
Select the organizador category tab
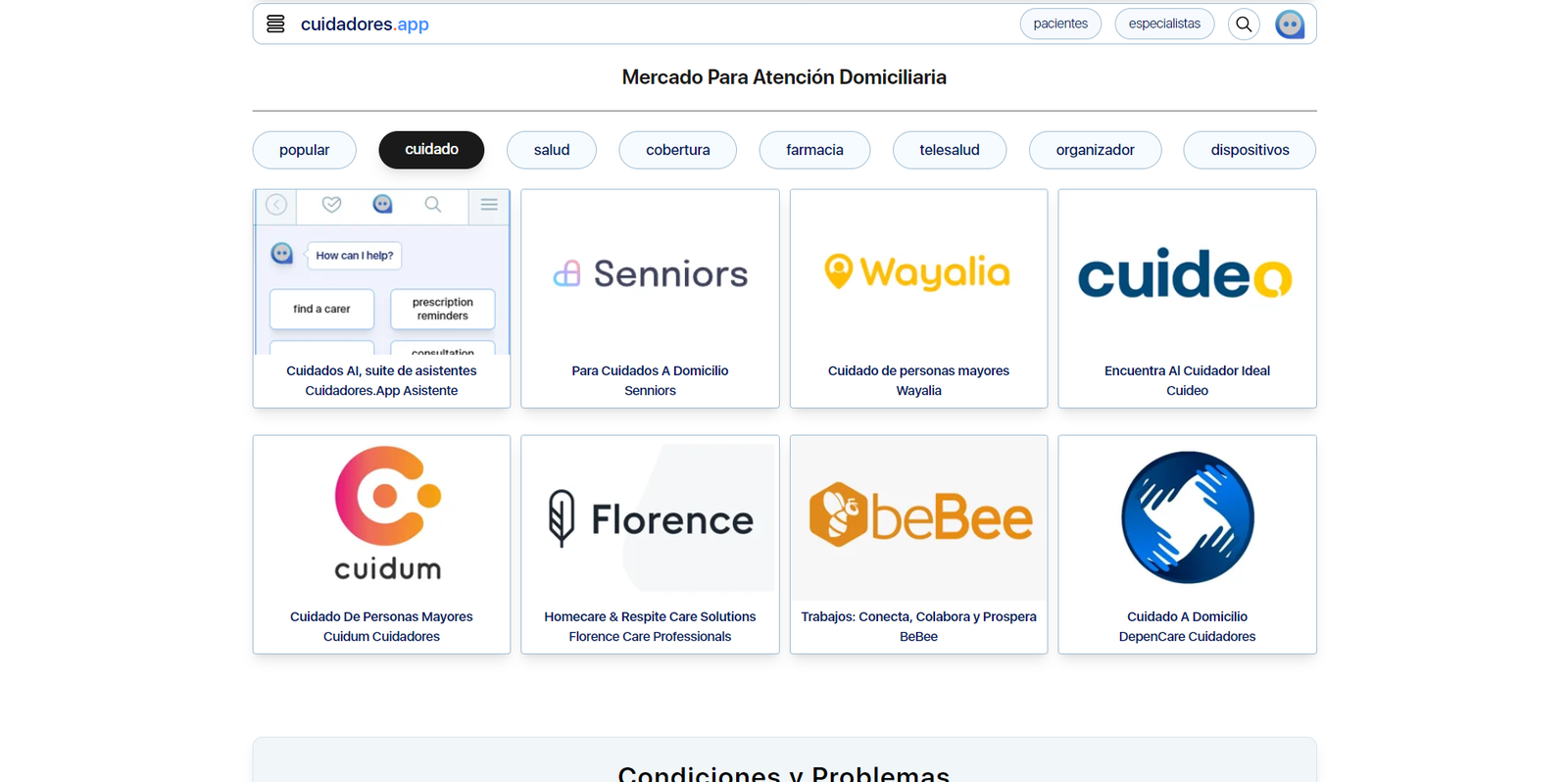(1095, 150)
